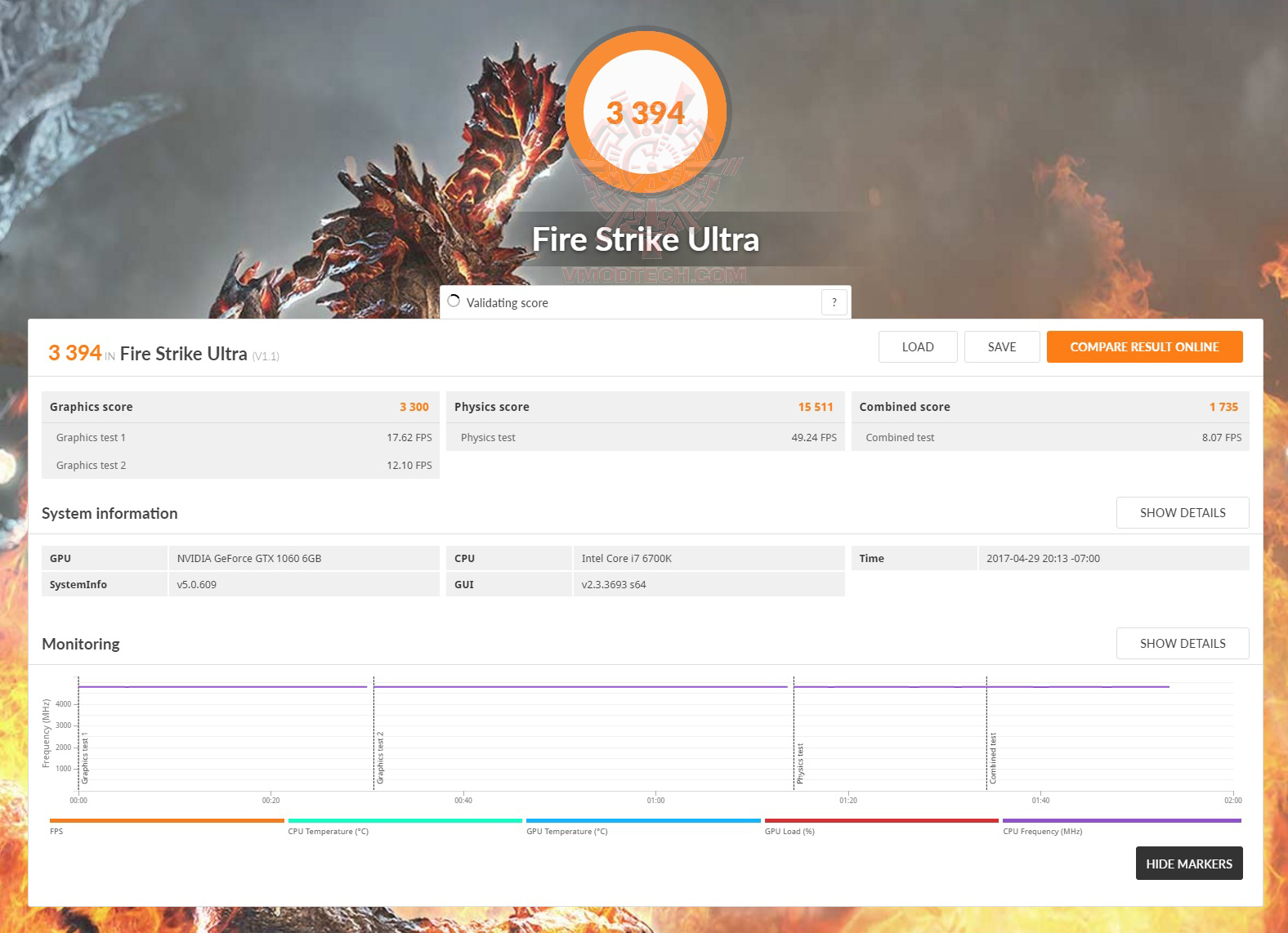The height and width of the screenshot is (933, 1288).
Task: Click the LOAD button
Action: [918, 346]
